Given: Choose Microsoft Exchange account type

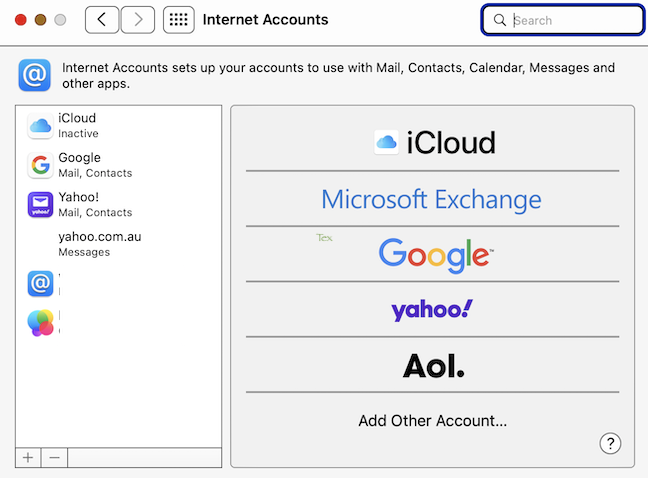Looking at the screenshot, I should 433,199.
